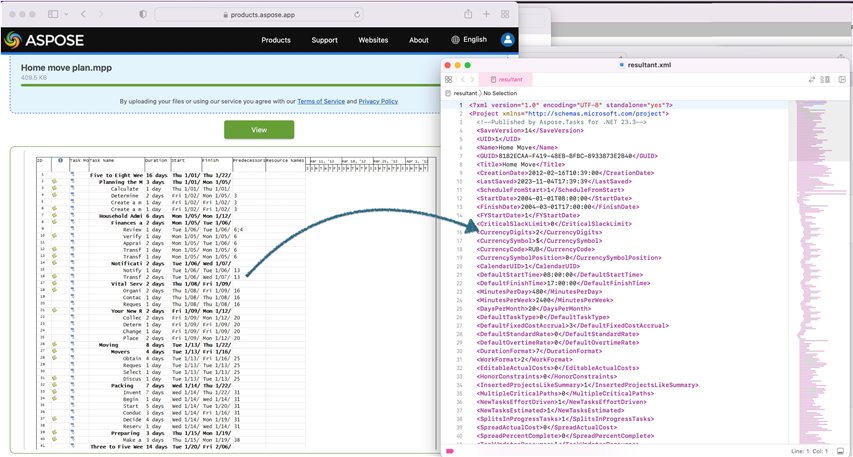Open the English language selector
The height and width of the screenshot is (457, 853).
469,39
